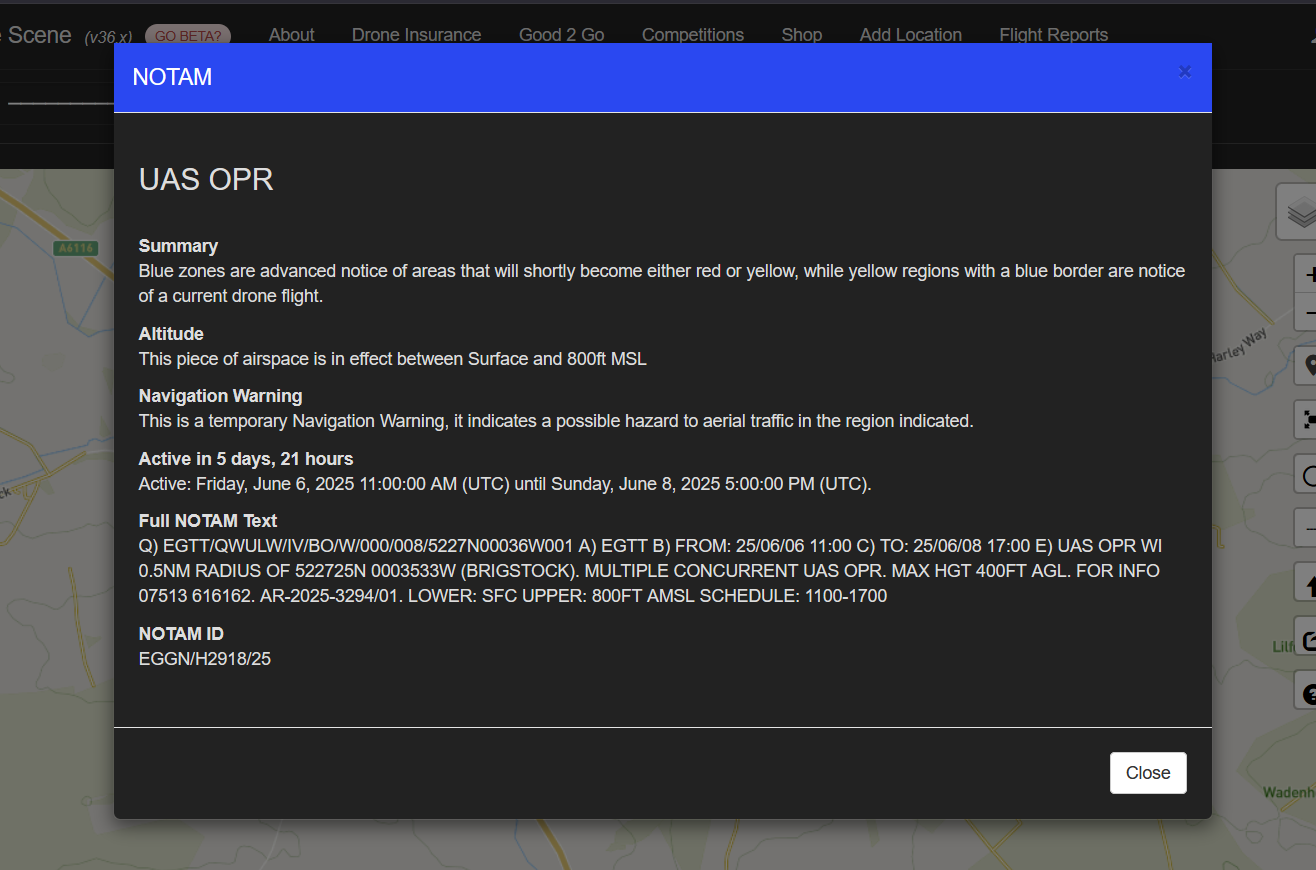Open the map layers selector
This screenshot has width=1316, height=870.
[1298, 212]
